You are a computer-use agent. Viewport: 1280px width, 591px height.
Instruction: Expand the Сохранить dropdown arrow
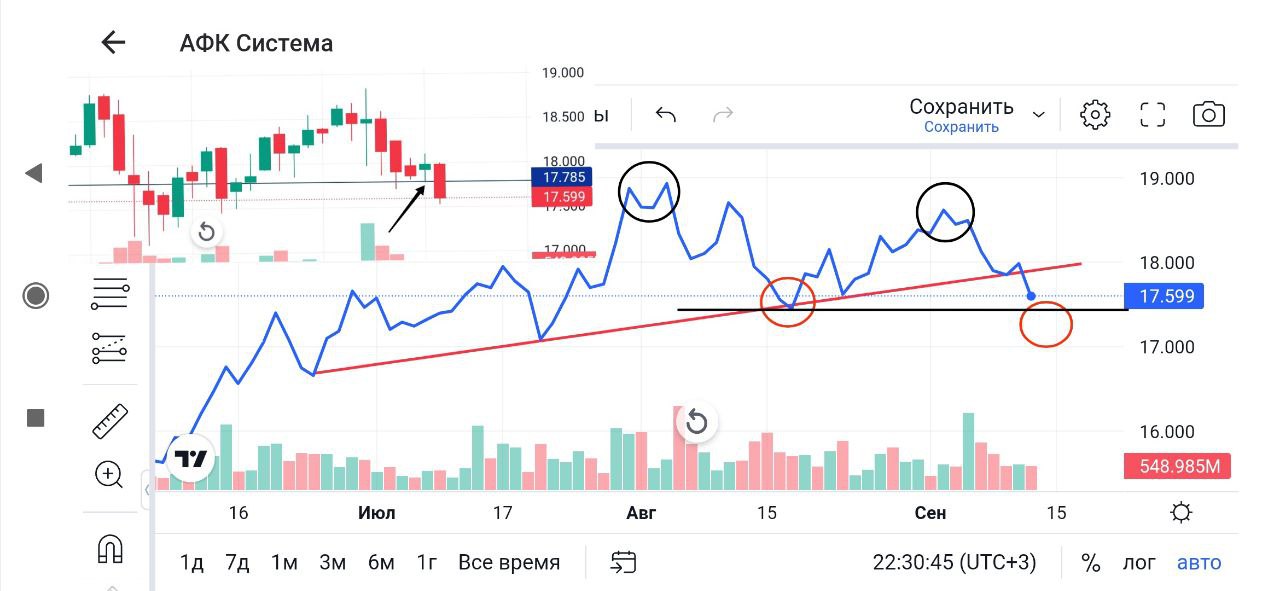click(1039, 115)
